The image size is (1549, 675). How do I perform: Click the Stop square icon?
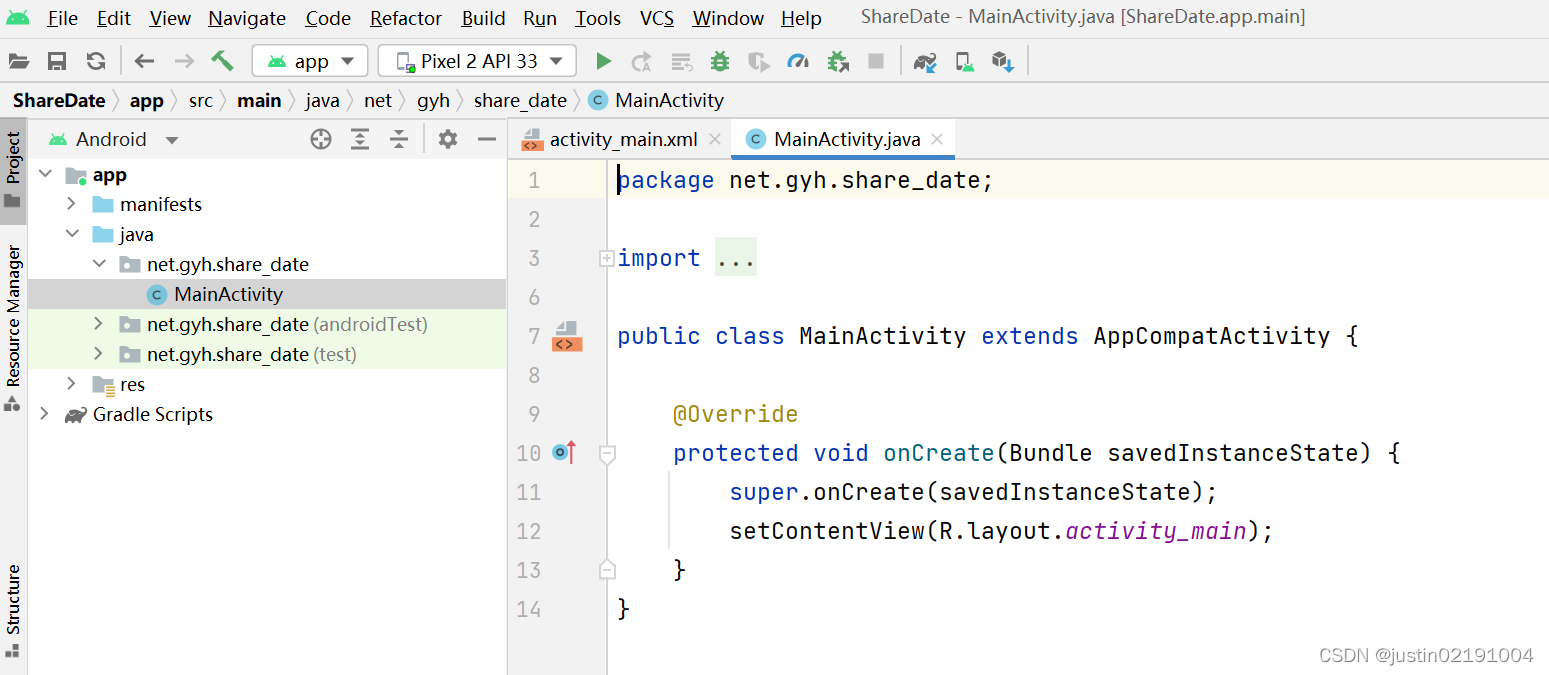(x=876, y=61)
